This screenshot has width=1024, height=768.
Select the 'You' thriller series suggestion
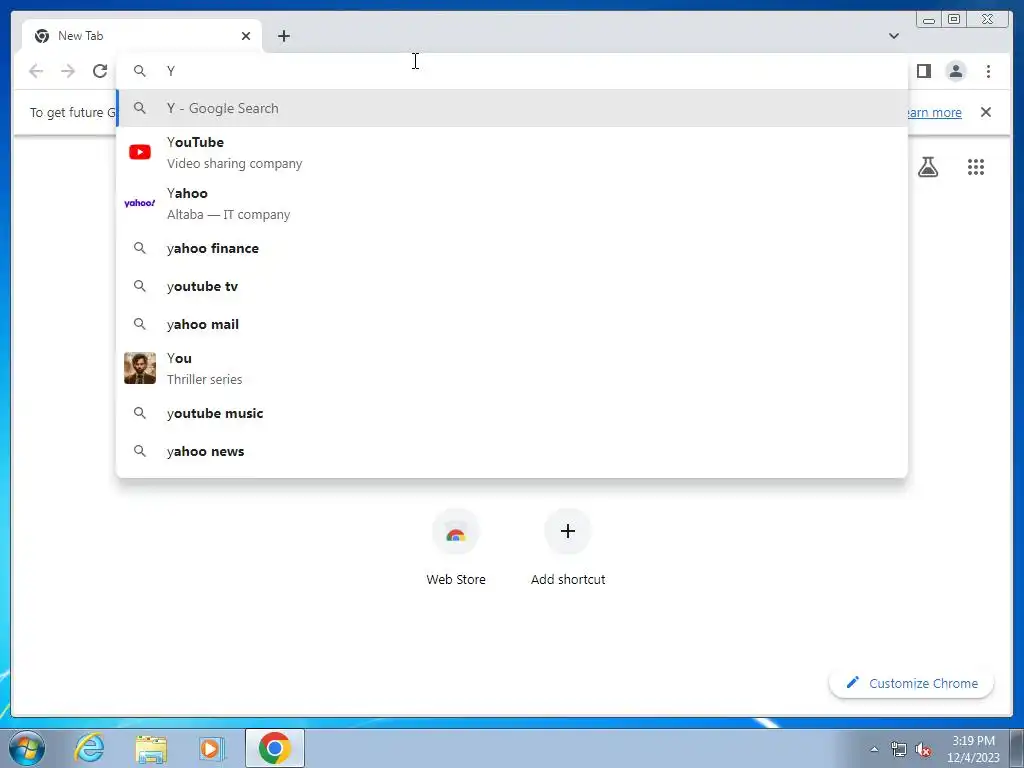512,368
